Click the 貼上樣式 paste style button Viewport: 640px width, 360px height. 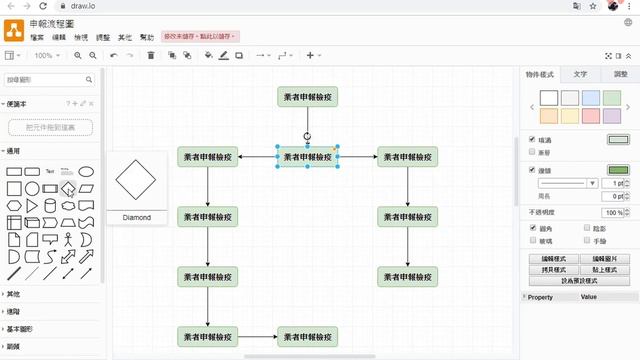pos(605,270)
